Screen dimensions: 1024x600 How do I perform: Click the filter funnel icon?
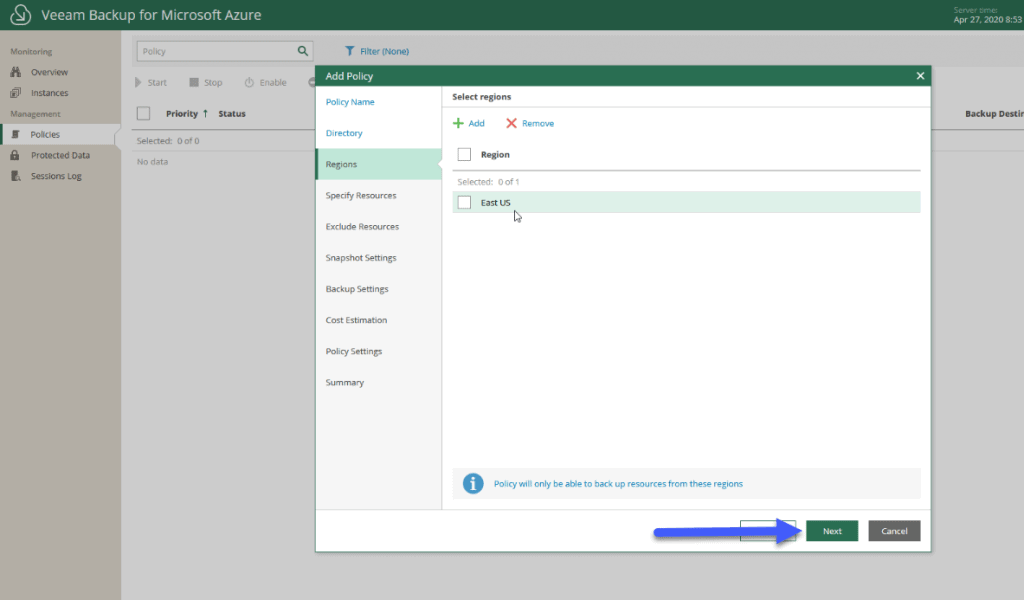coord(349,51)
